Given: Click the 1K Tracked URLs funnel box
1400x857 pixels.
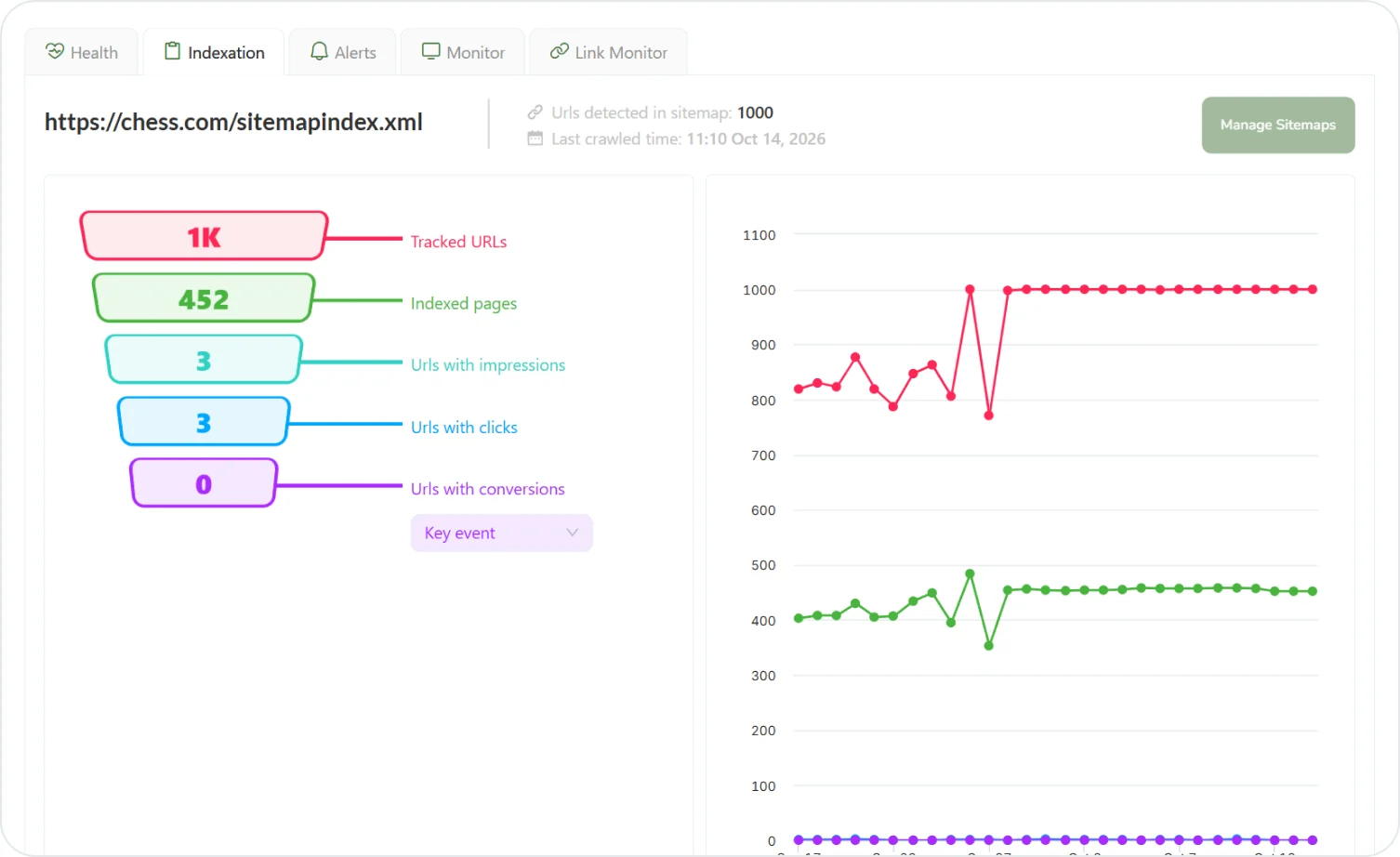Looking at the screenshot, I should point(204,236).
